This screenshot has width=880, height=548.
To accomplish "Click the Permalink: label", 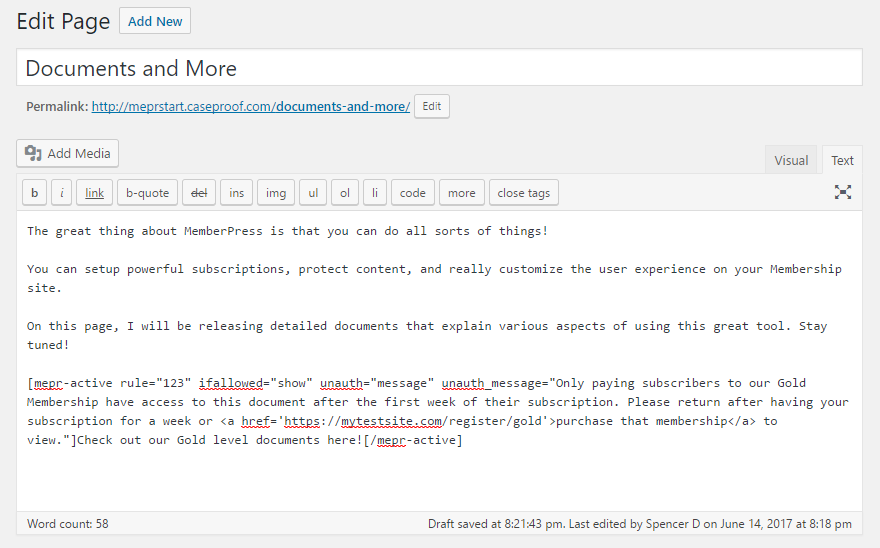I will point(57,107).
